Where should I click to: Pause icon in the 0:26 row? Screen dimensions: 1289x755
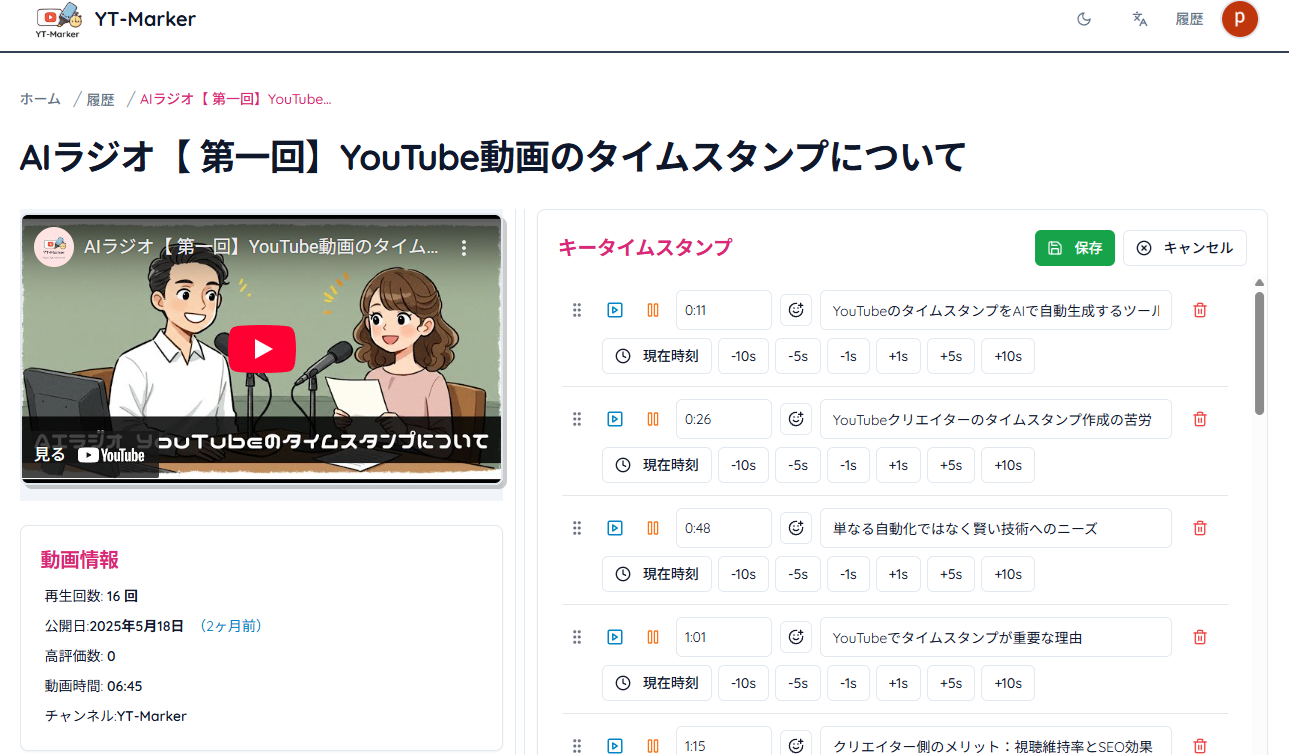coord(653,419)
